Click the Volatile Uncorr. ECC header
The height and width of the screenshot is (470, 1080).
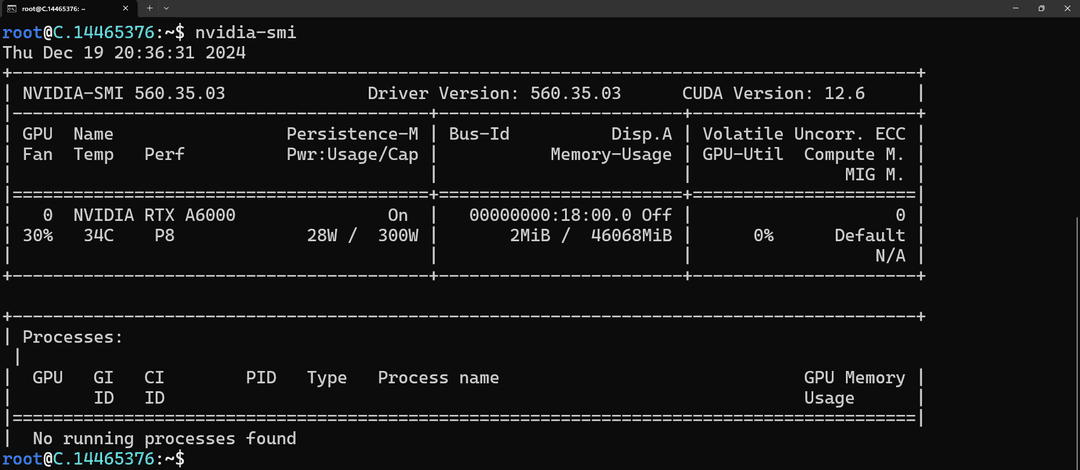[804, 134]
